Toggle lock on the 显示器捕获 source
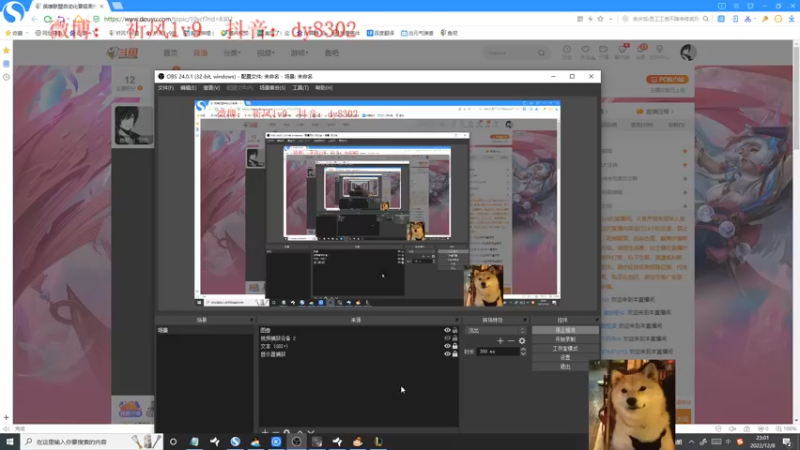This screenshot has width=800, height=450. point(455,354)
